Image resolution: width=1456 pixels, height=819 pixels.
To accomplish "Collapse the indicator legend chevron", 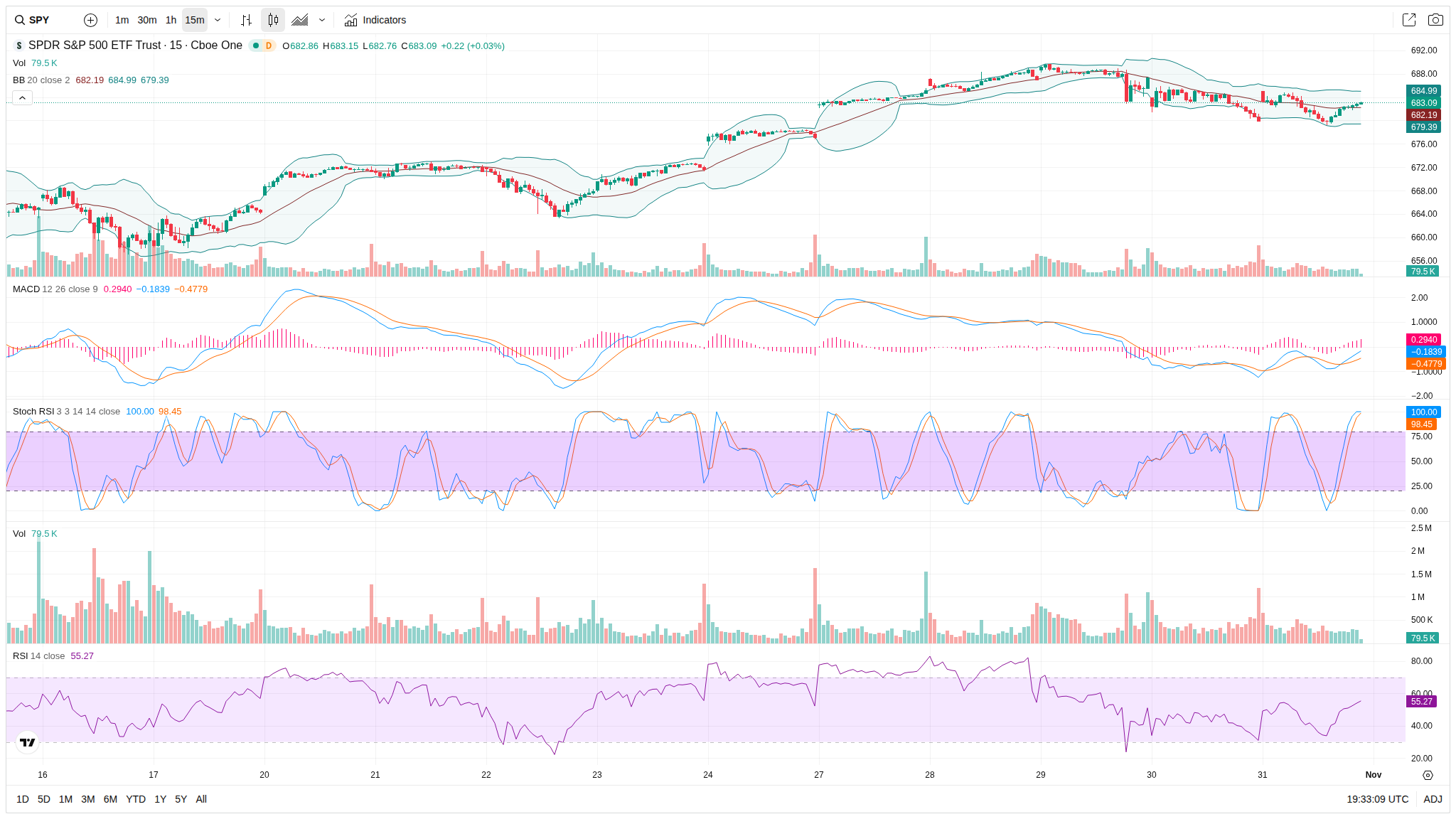I will pos(22,98).
